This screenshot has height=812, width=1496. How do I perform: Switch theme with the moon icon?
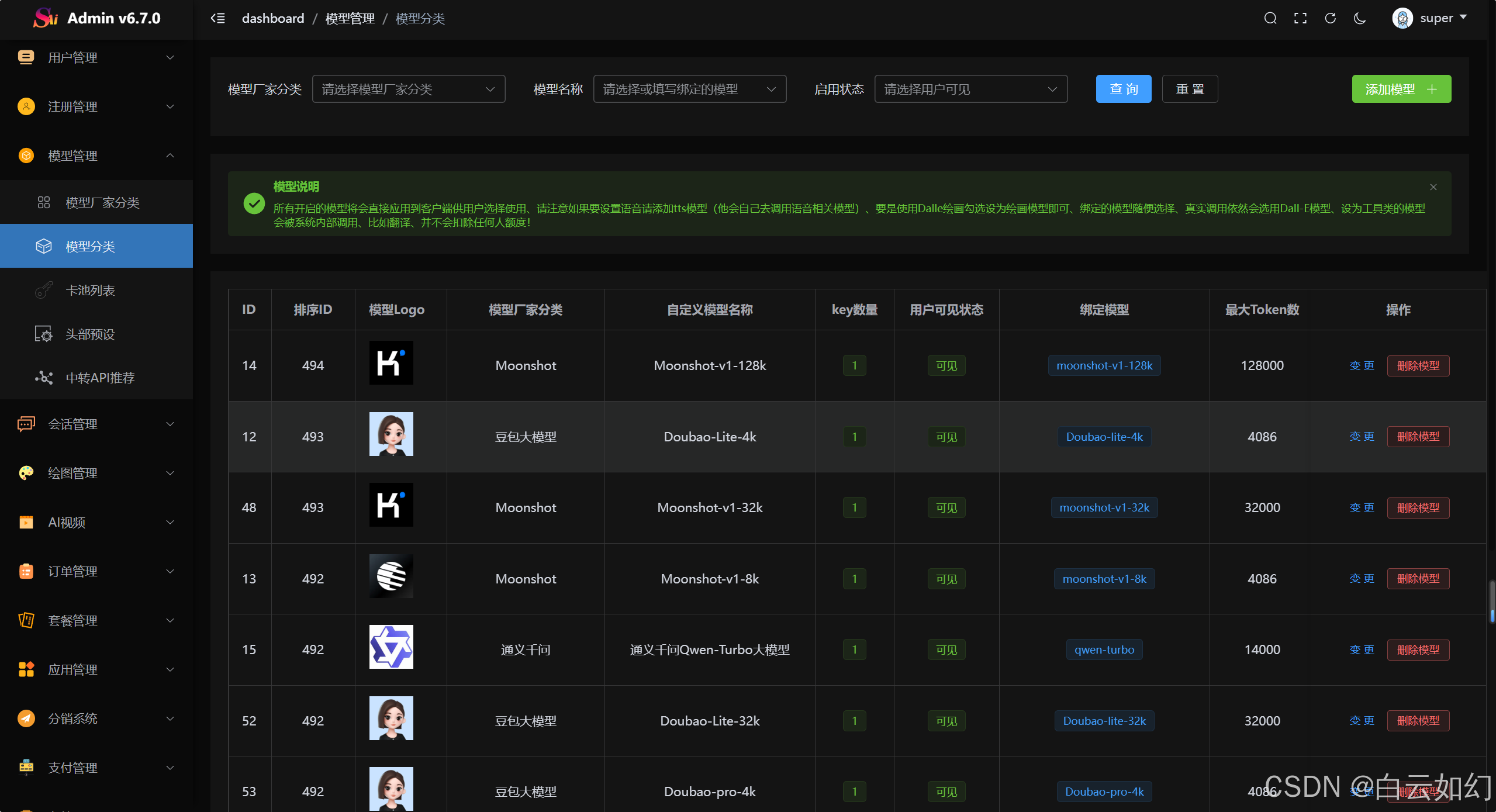pos(1360,18)
